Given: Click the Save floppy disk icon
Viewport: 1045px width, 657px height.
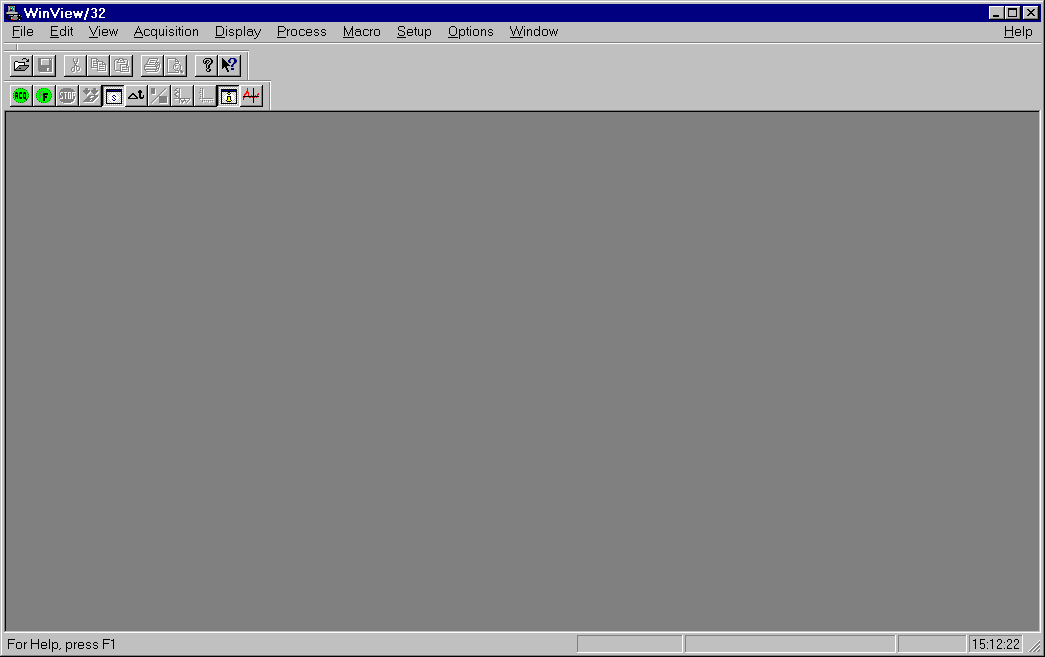Looking at the screenshot, I should pos(45,65).
